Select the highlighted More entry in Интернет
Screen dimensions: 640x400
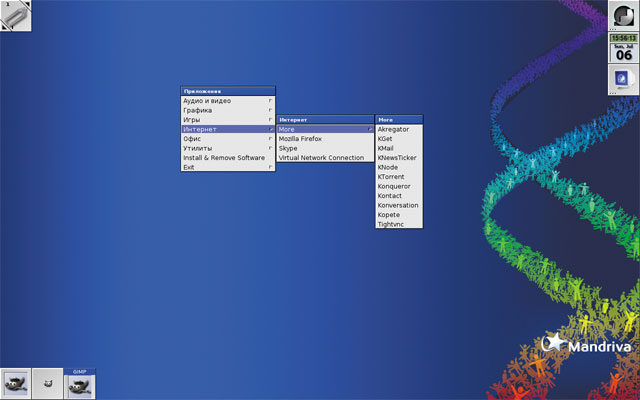click(325, 129)
